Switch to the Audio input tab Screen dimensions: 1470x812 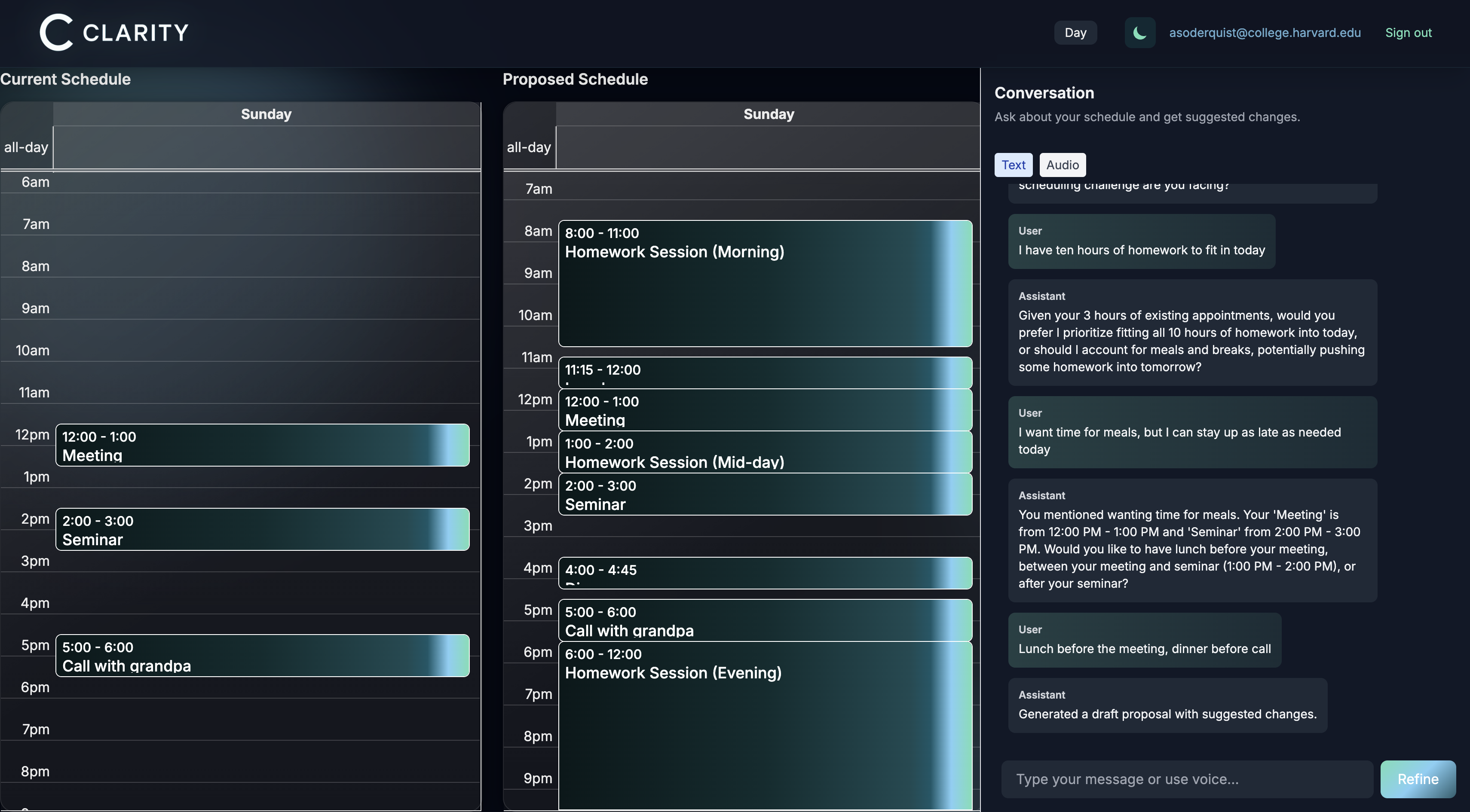[1062, 165]
